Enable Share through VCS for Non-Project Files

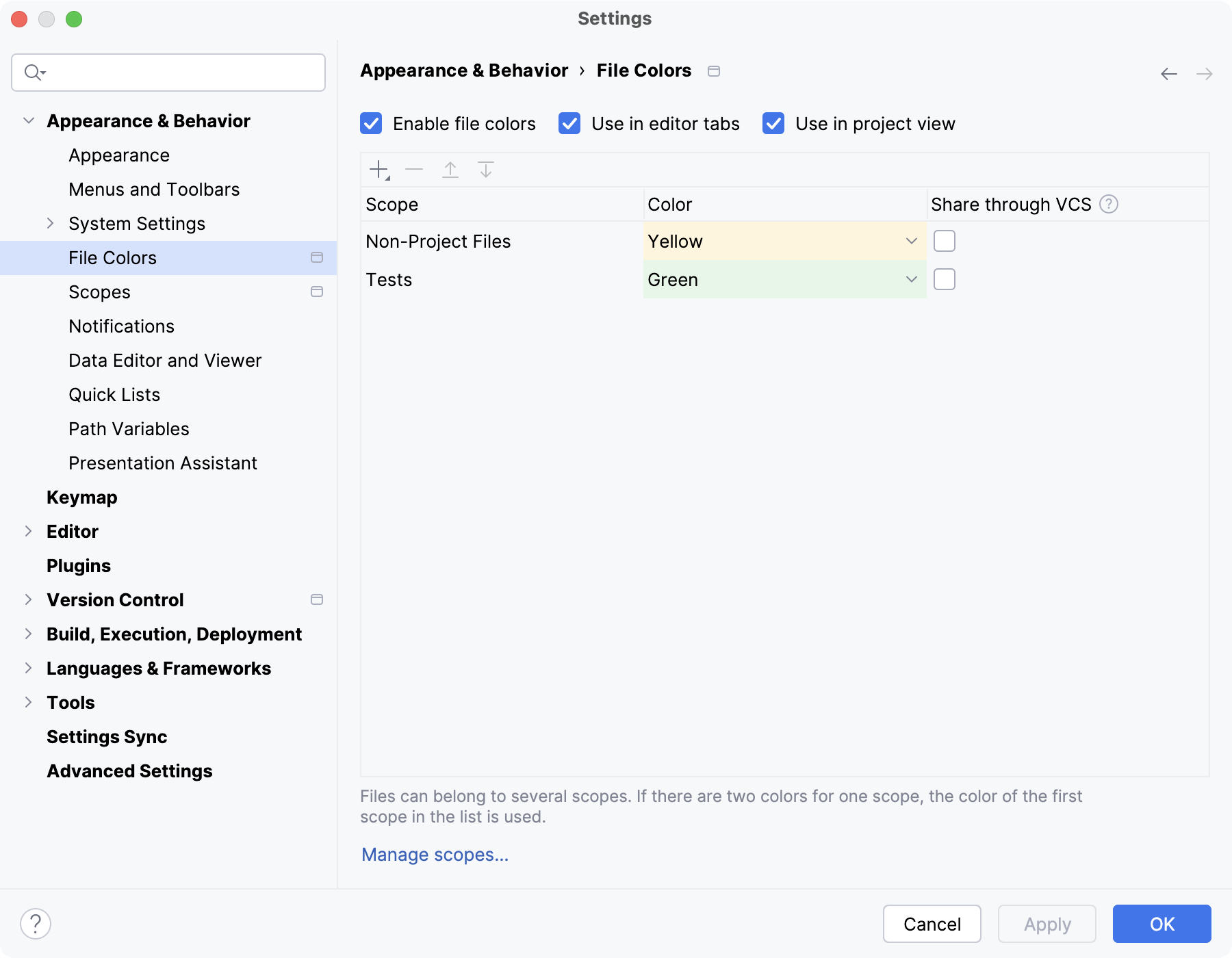point(945,240)
